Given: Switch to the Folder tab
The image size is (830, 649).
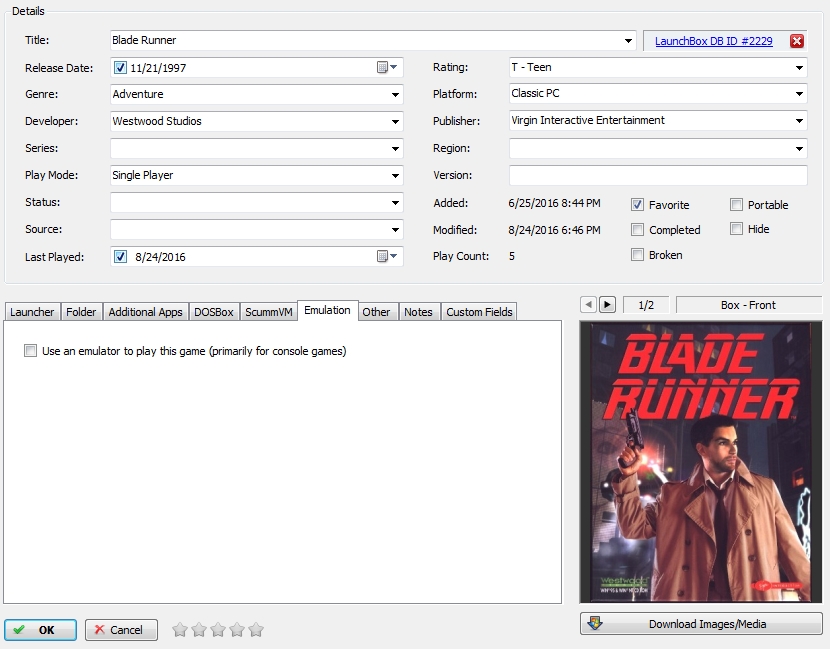Looking at the screenshot, I should tap(82, 312).
